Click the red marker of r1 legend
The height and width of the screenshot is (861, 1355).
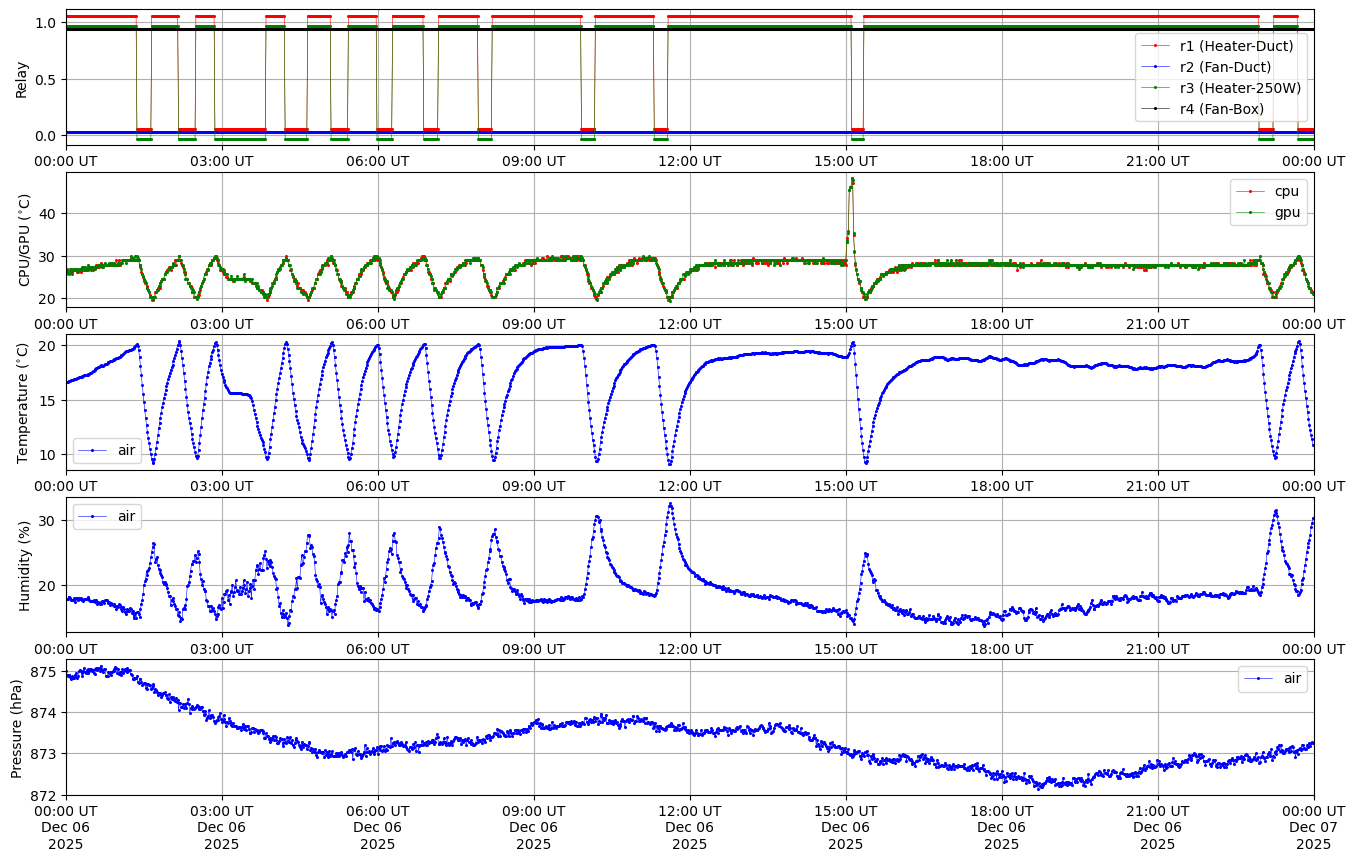pos(1156,46)
